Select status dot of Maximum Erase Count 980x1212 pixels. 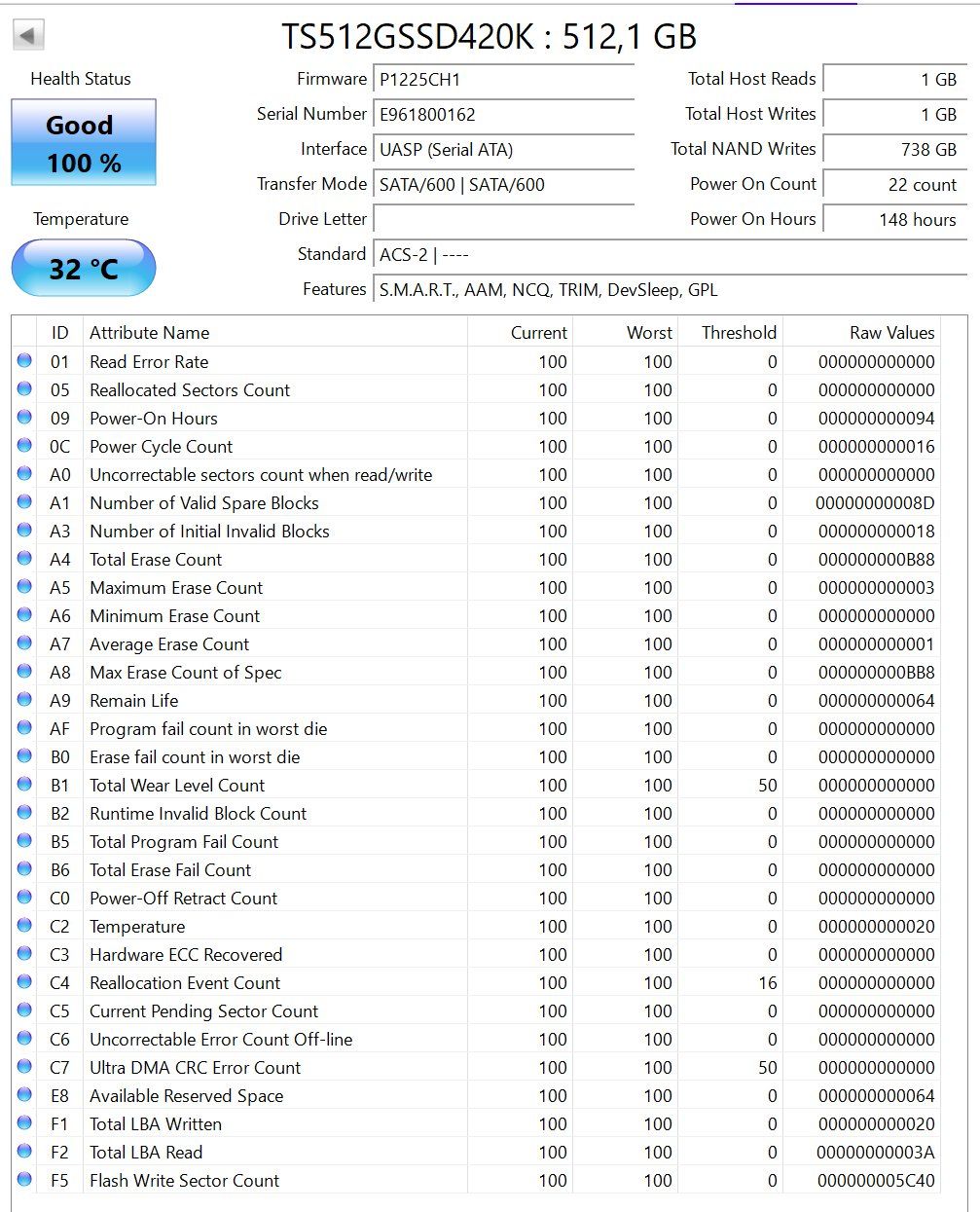coord(24,587)
